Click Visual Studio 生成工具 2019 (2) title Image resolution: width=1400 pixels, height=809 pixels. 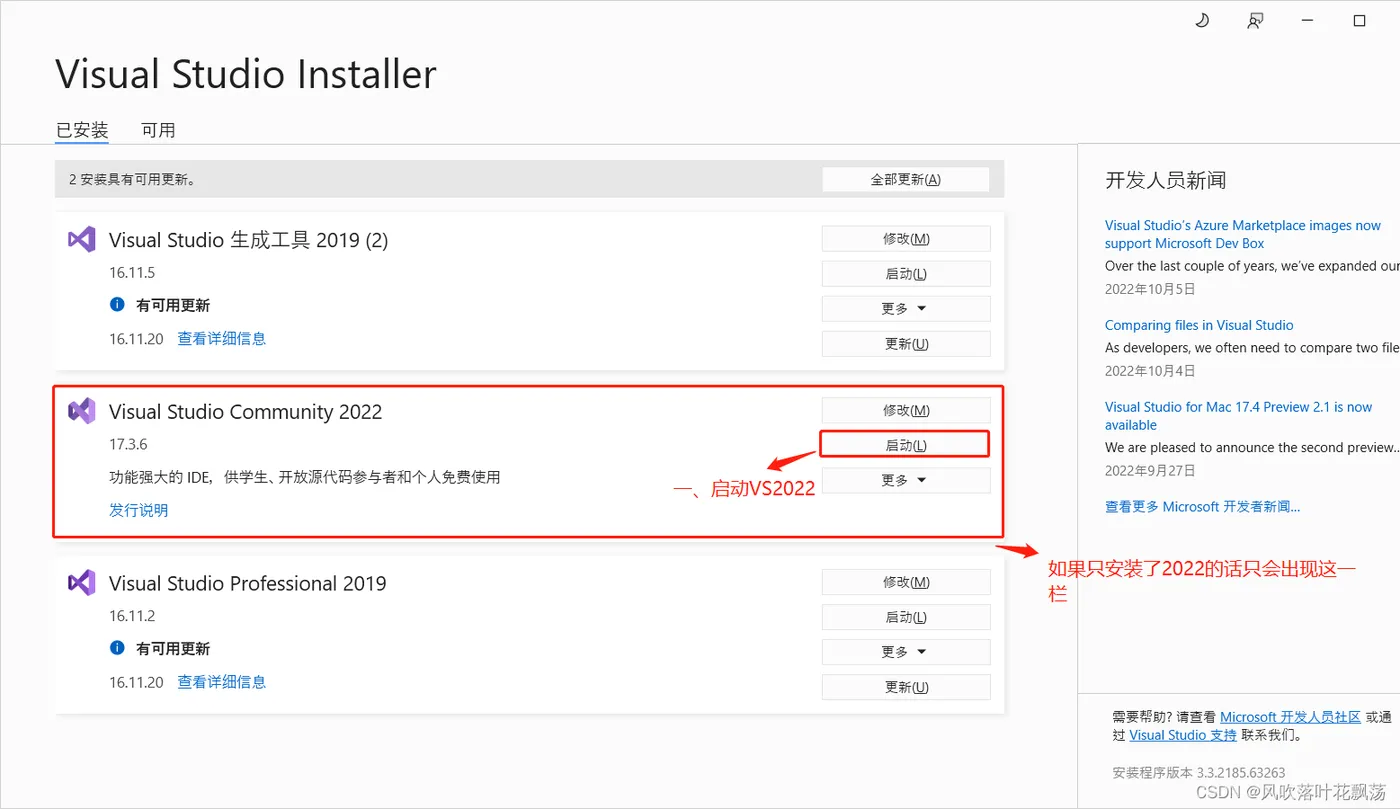coord(248,240)
